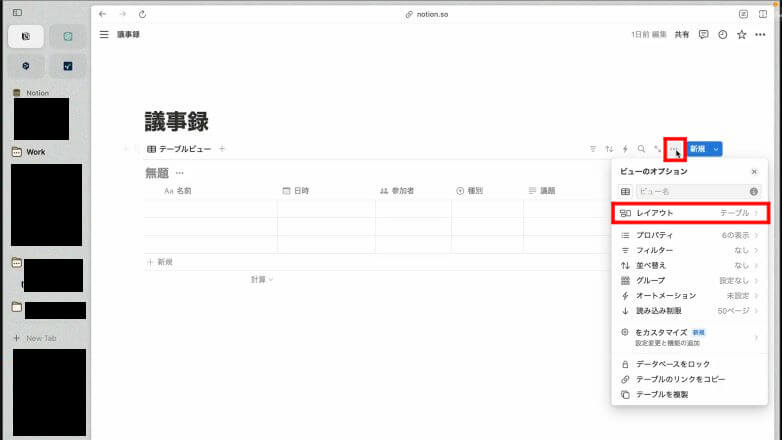Click the sort icon in database toolbar
Image resolution: width=782 pixels, height=440 pixels.
tap(609, 149)
